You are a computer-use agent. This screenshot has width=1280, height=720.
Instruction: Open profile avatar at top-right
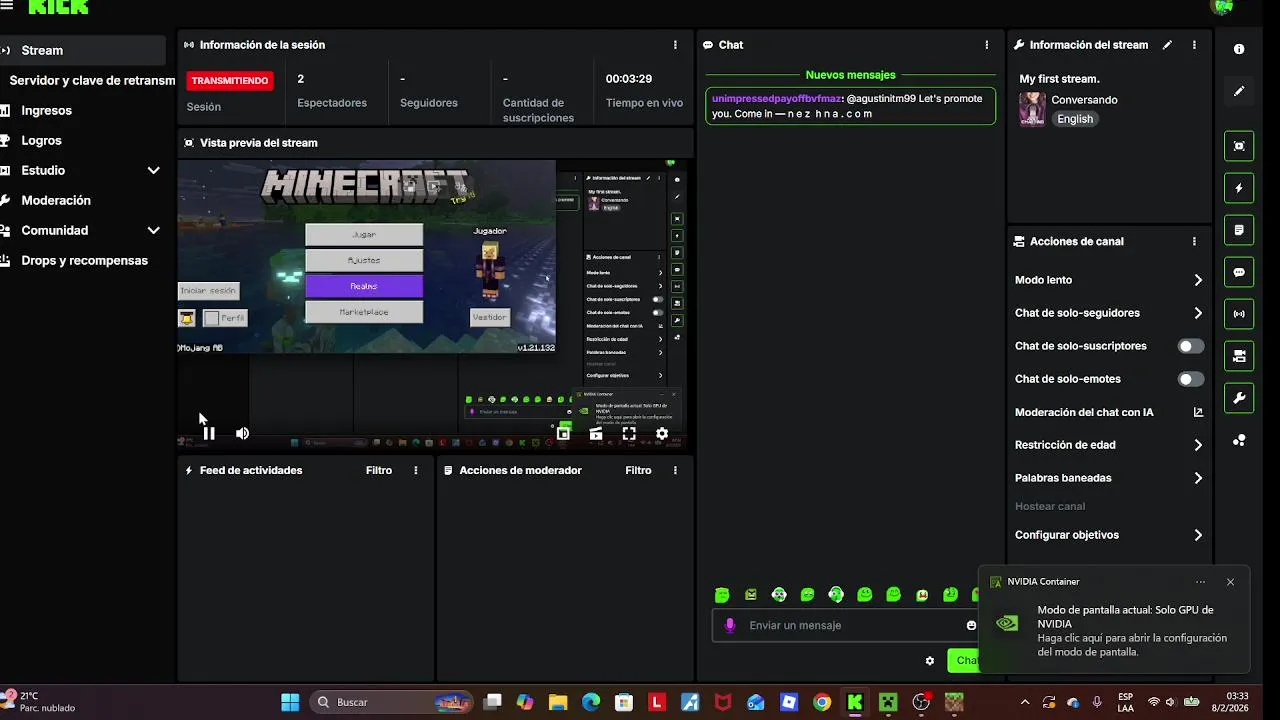coord(1222,6)
